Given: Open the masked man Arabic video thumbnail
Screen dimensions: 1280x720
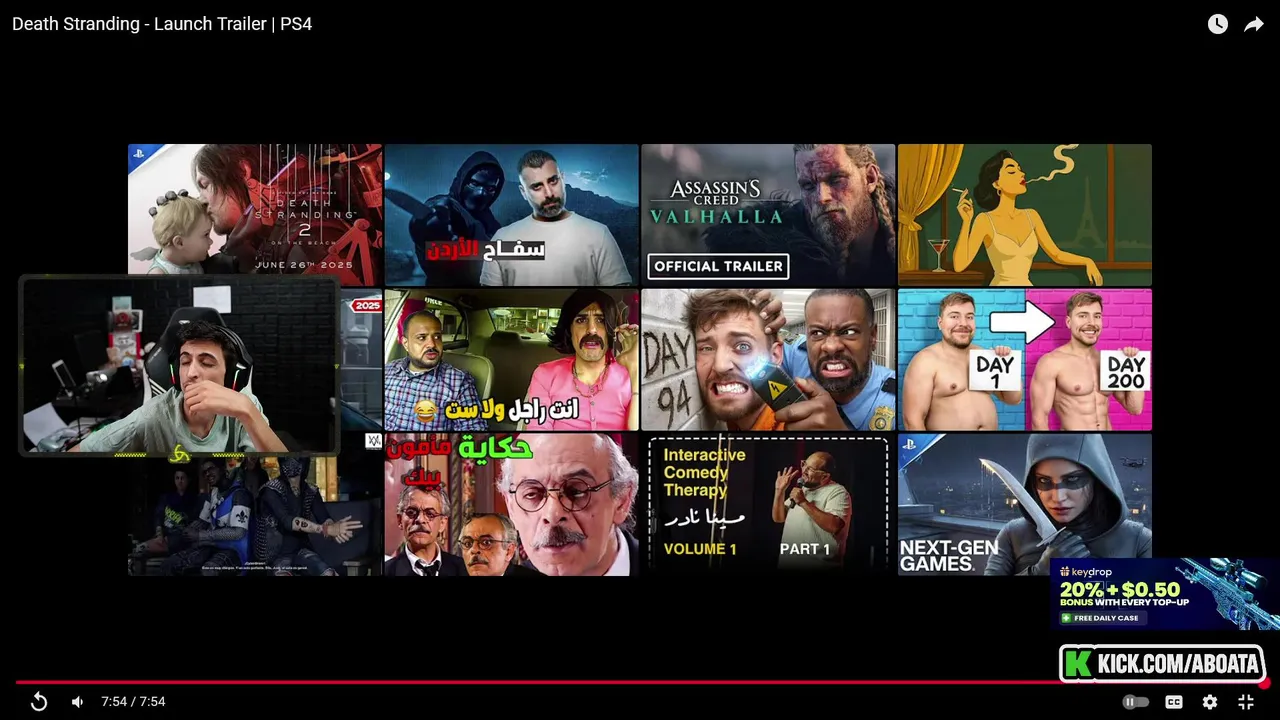Looking at the screenshot, I should coord(511,215).
